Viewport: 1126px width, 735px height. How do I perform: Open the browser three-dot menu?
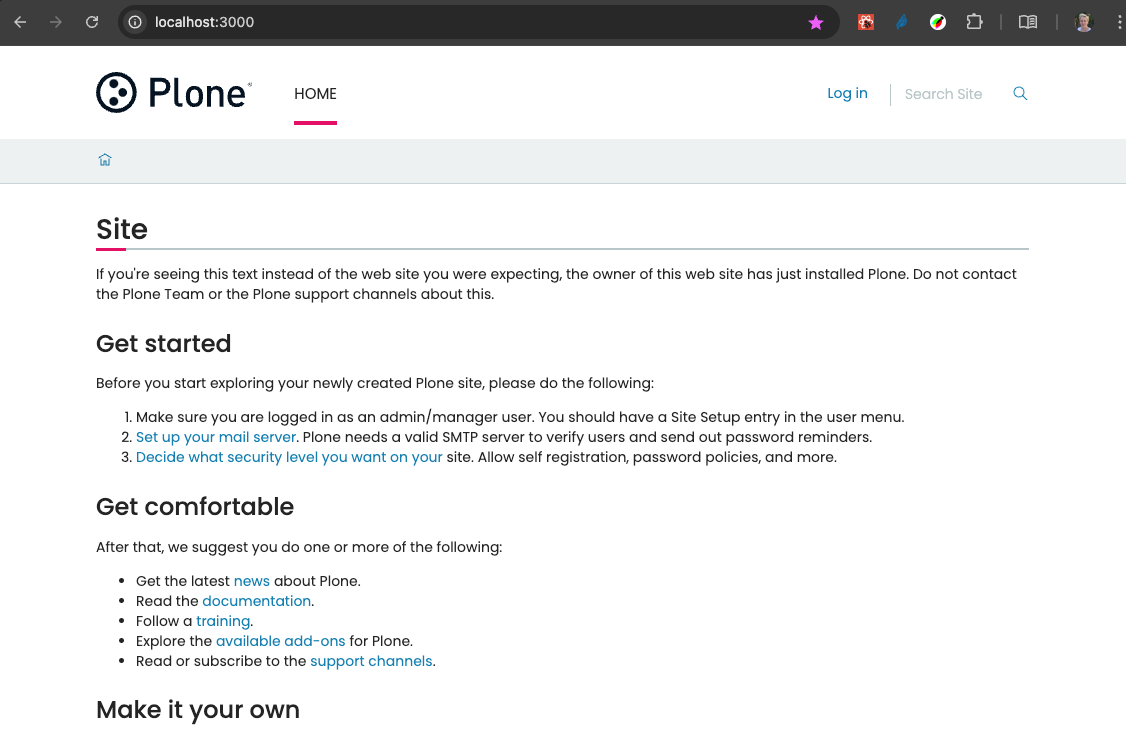click(1119, 22)
